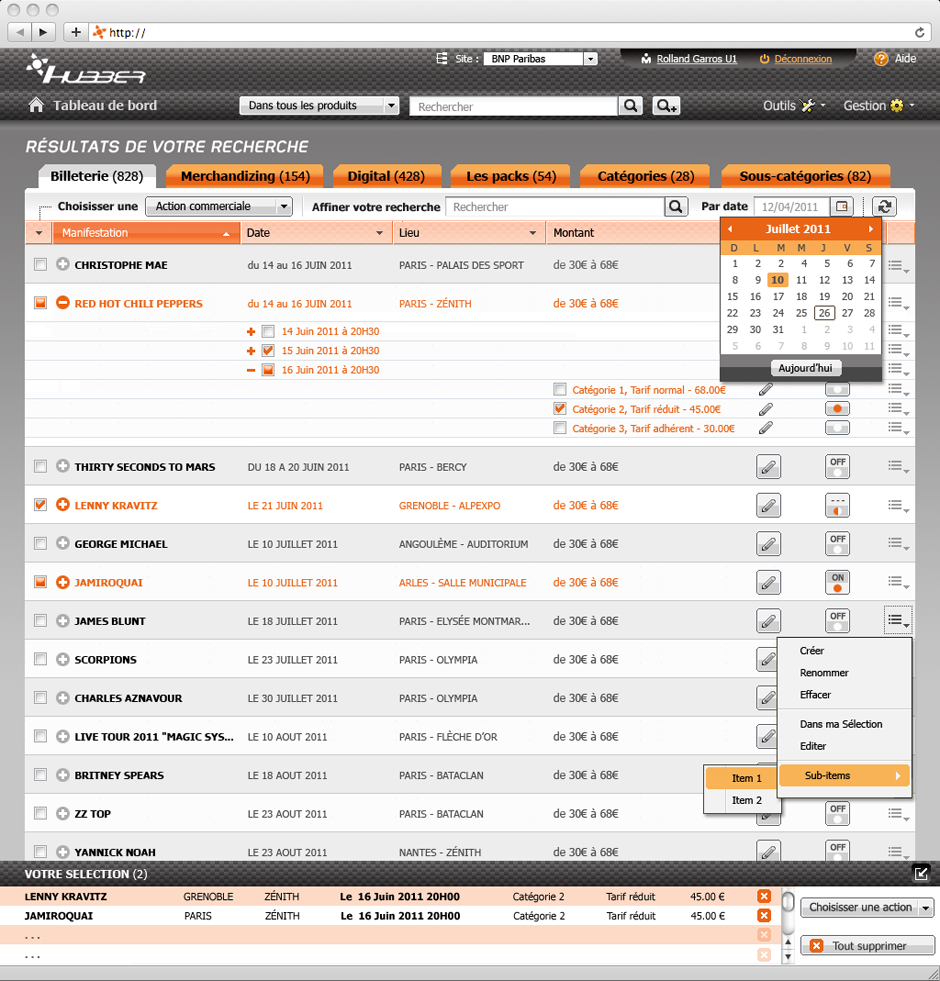The width and height of the screenshot is (940, 981).
Task: Expand the Christophe Mae row
Action: pyautogui.click(x=63, y=265)
